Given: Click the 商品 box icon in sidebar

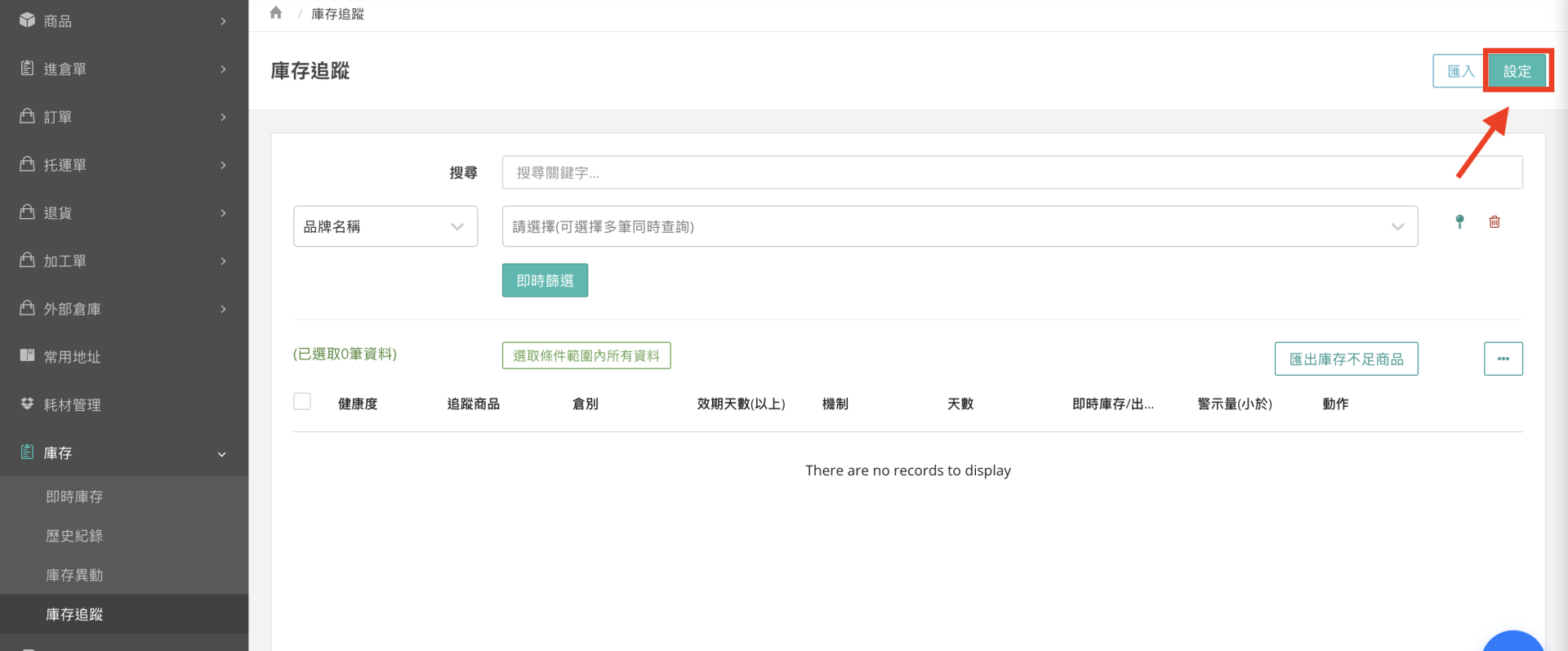Looking at the screenshot, I should coord(27,20).
